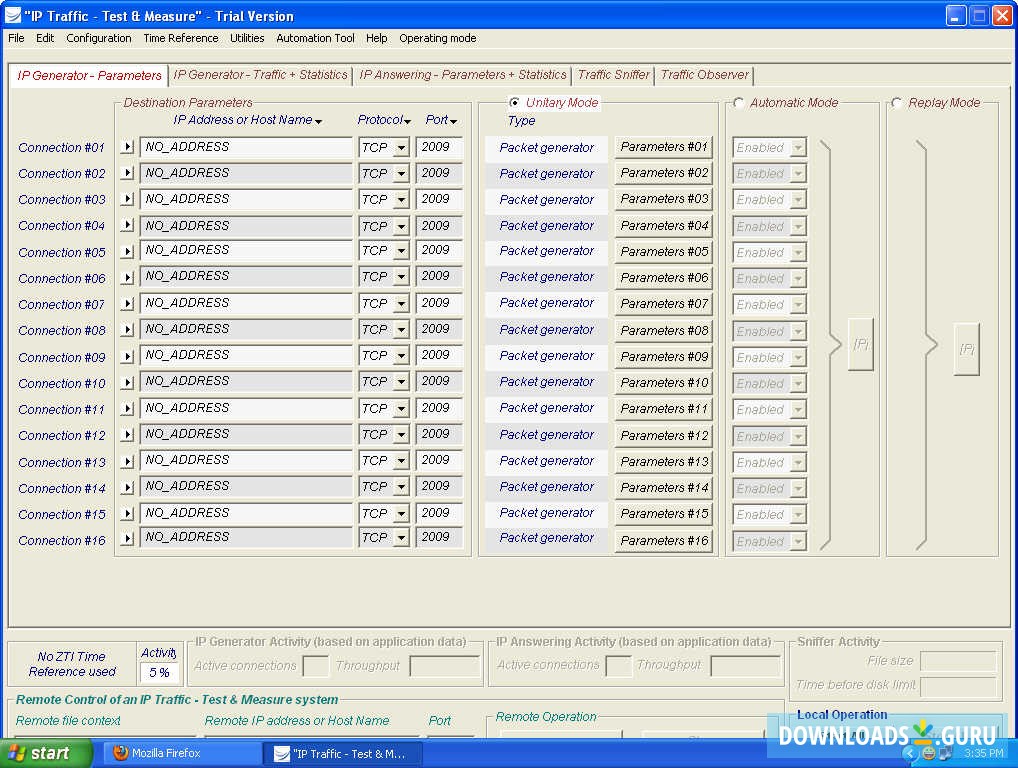Switch to the Traffic Sniffer tab

pos(613,75)
